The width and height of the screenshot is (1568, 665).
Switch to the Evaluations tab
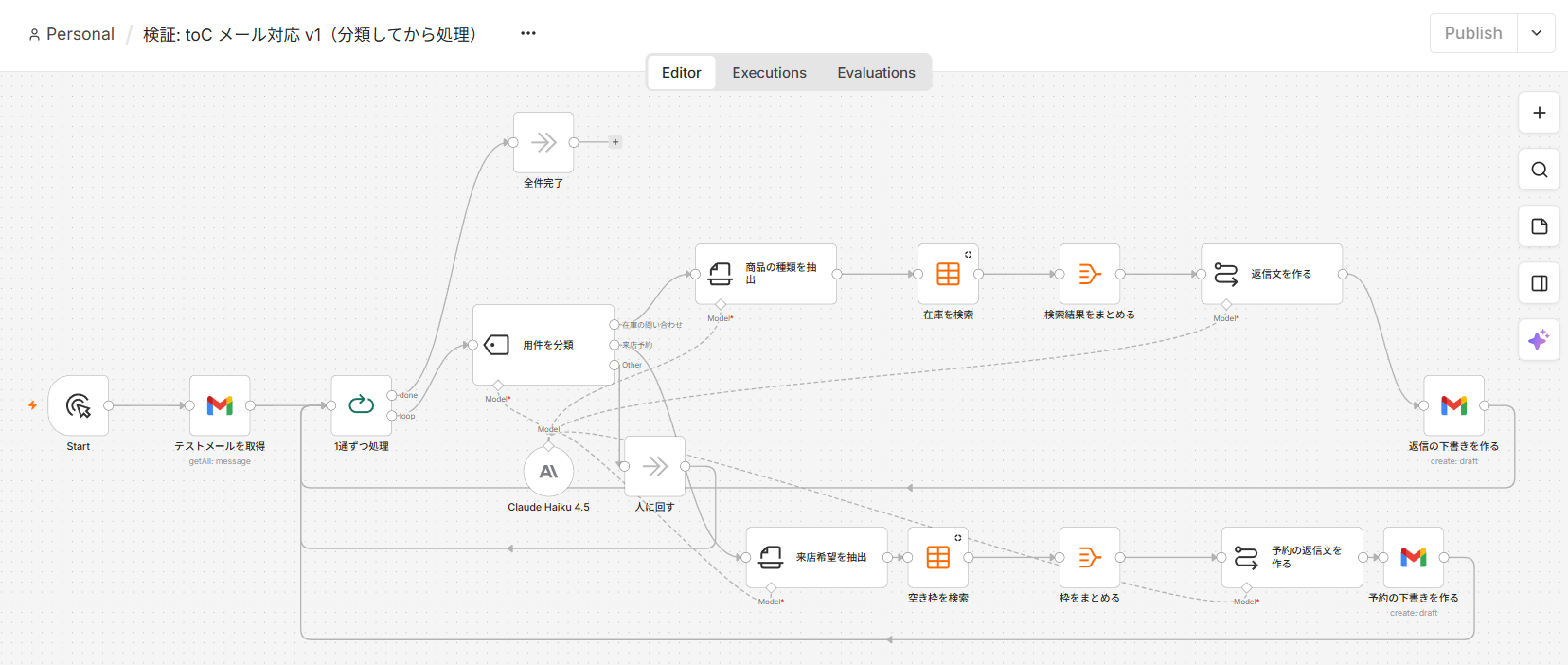point(876,73)
